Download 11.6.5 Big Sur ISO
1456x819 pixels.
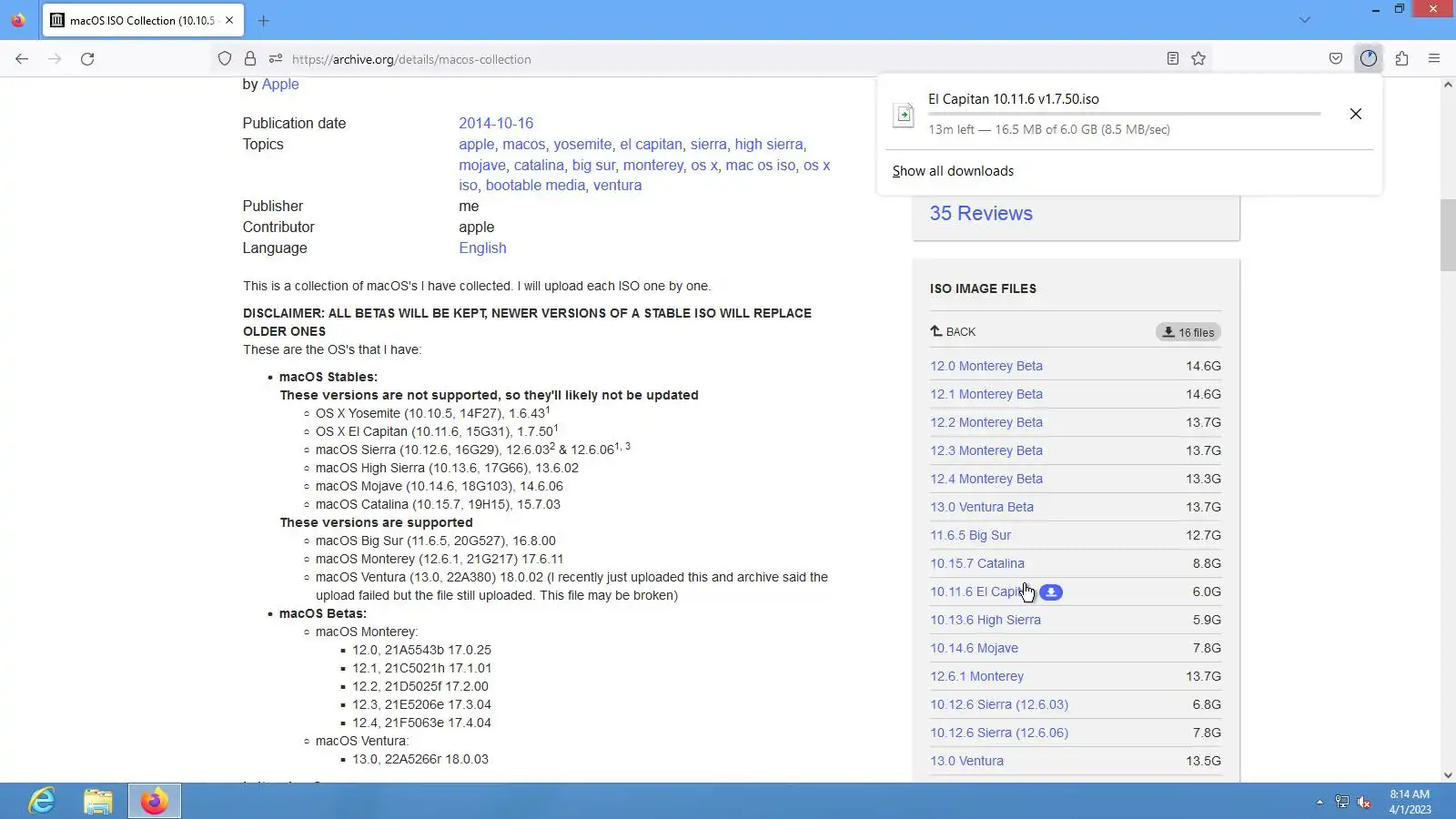pos(970,535)
